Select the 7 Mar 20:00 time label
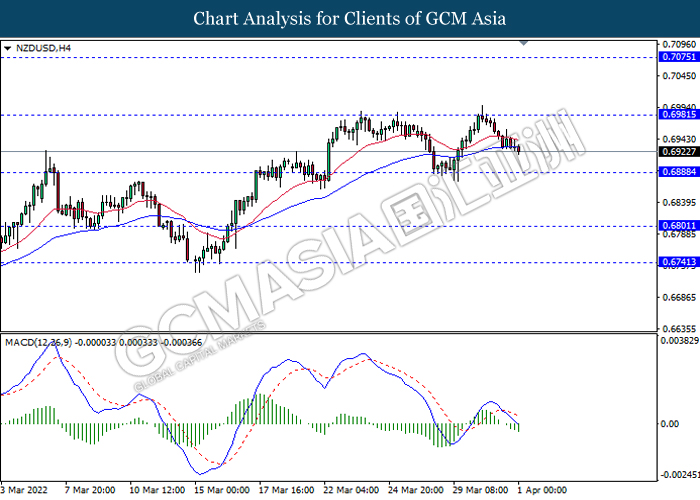This screenshot has width=700, height=500. click(x=90, y=490)
